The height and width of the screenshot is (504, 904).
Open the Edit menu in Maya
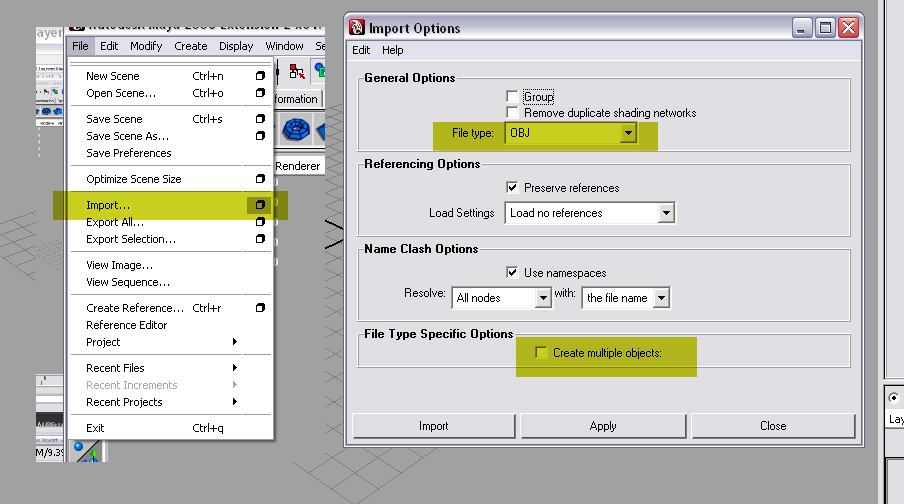(109, 46)
